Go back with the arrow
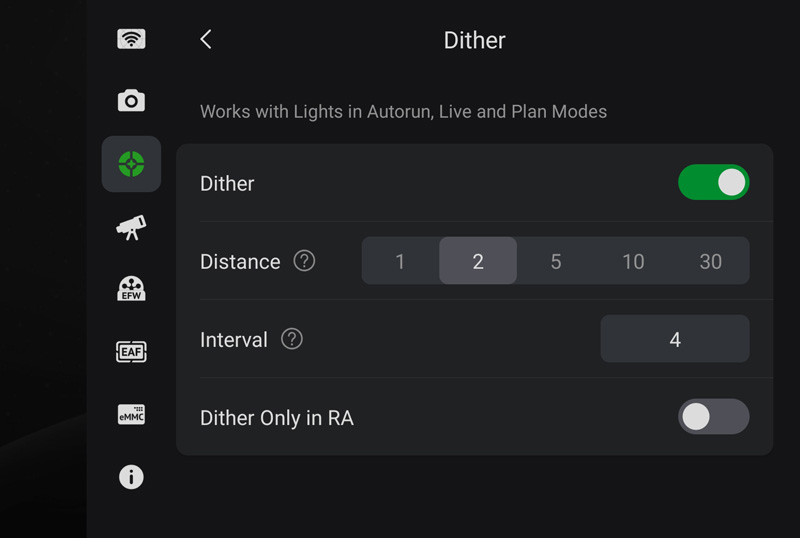Screen dimensions: 800x538 coord(206,39)
